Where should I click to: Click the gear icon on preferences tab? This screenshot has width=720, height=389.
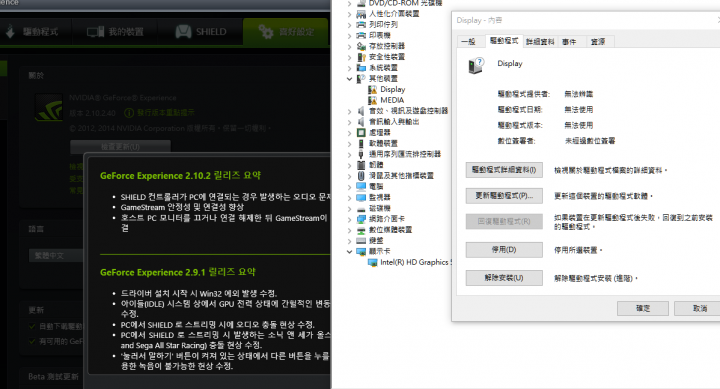(x=266, y=32)
